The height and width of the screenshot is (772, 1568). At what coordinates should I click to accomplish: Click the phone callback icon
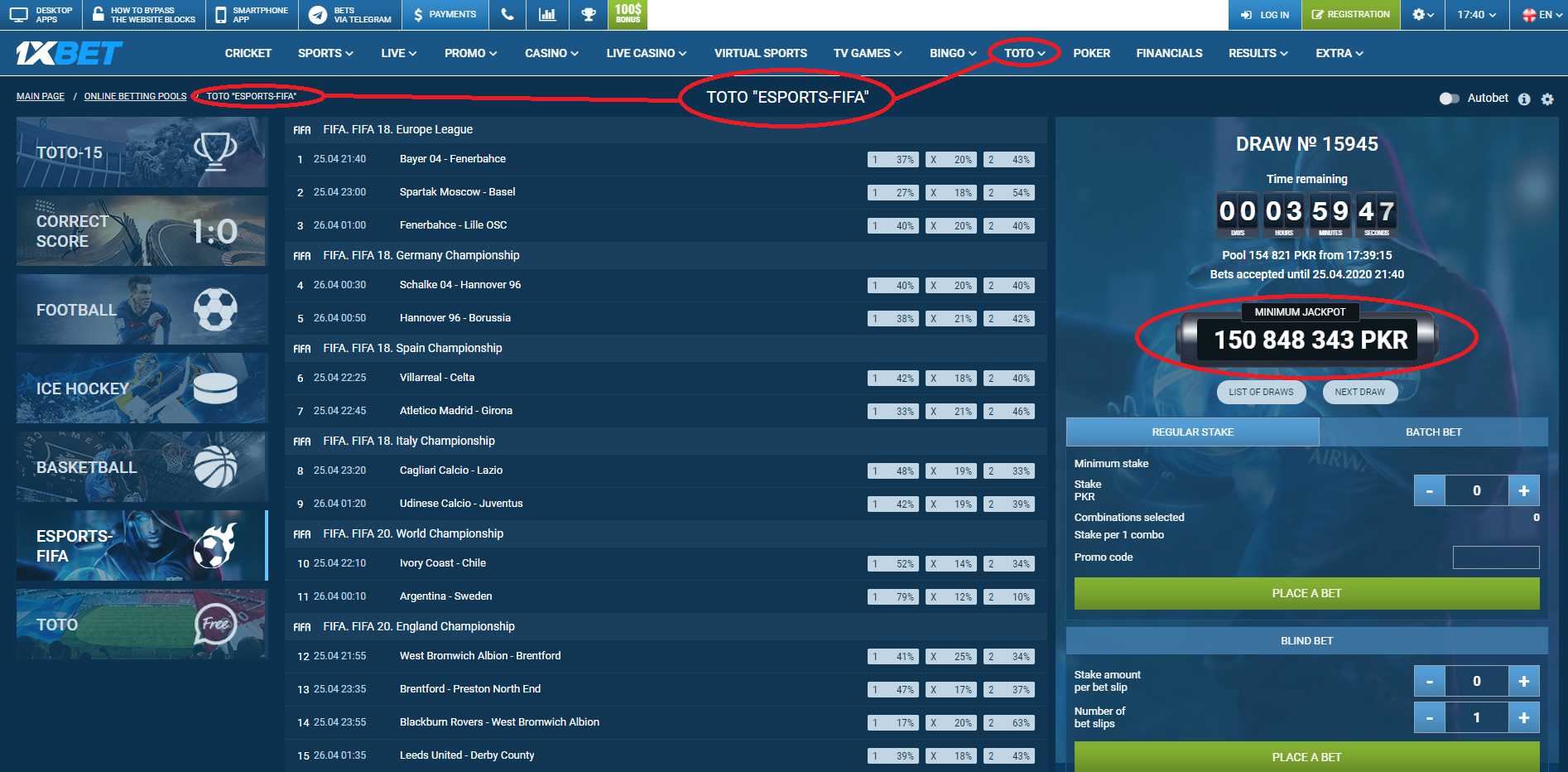click(x=507, y=14)
